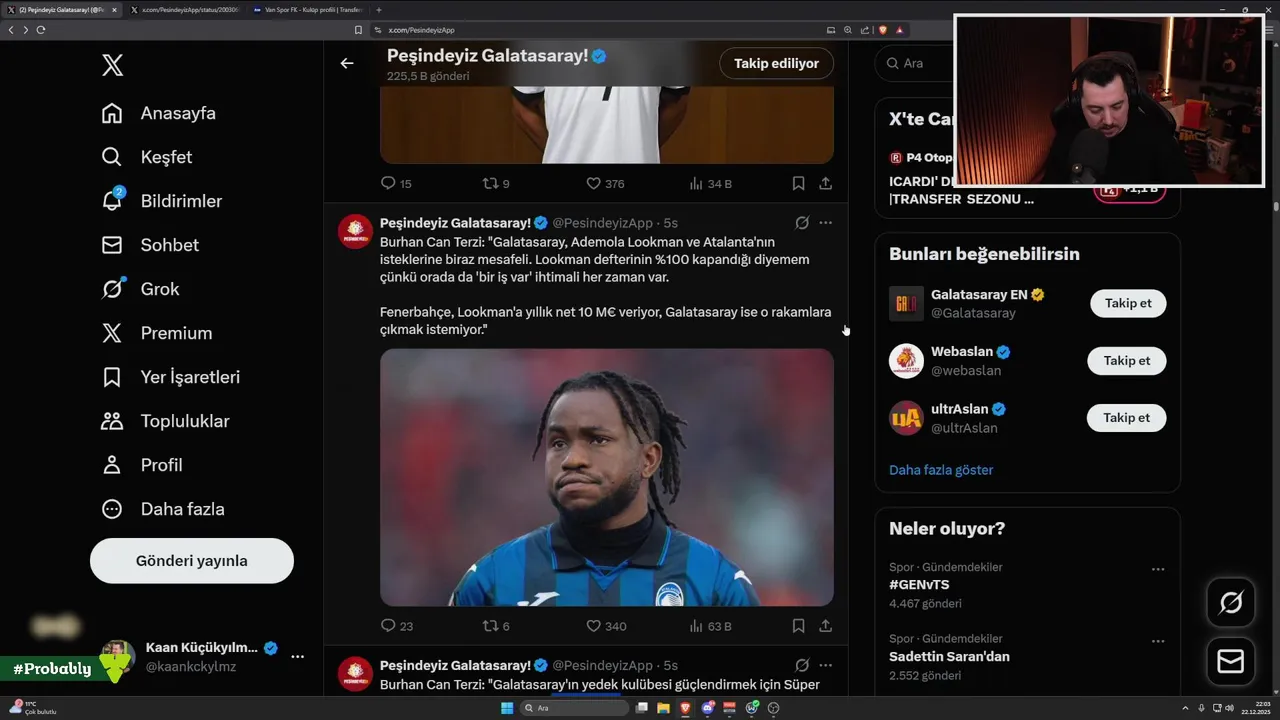
Task: Open more options on yedek kulübesi post
Action: [x=825, y=665]
